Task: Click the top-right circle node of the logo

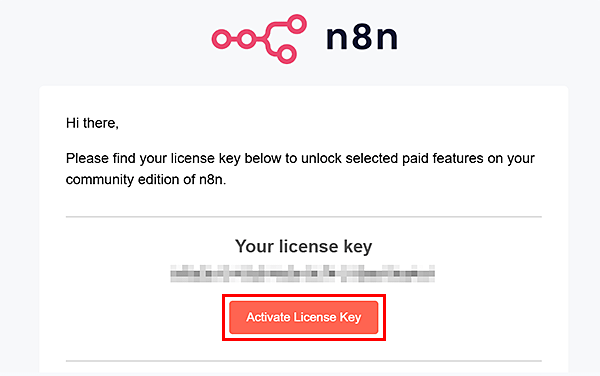Action: point(297,24)
